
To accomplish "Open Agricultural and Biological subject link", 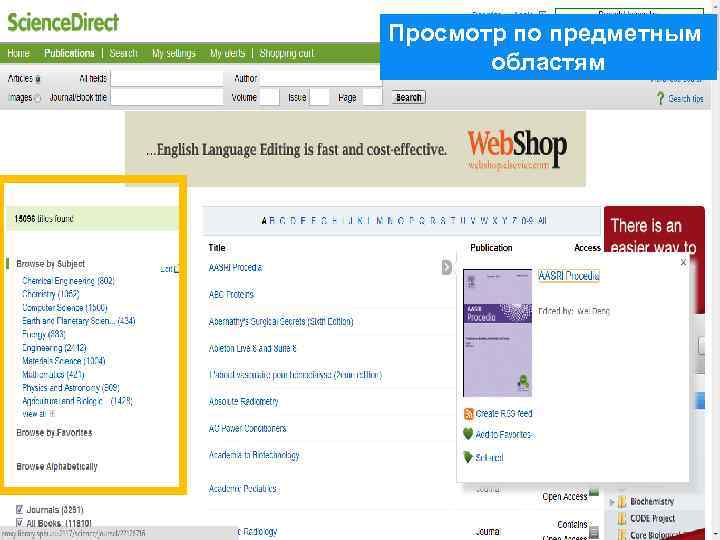I will pos(78,401).
